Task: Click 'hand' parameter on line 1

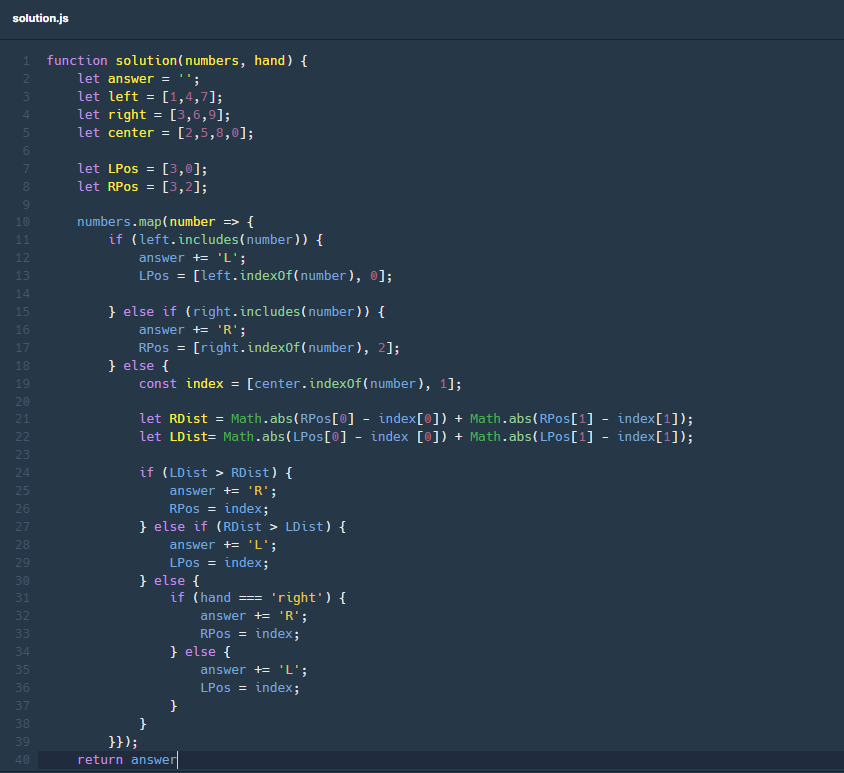Action: click(270, 60)
